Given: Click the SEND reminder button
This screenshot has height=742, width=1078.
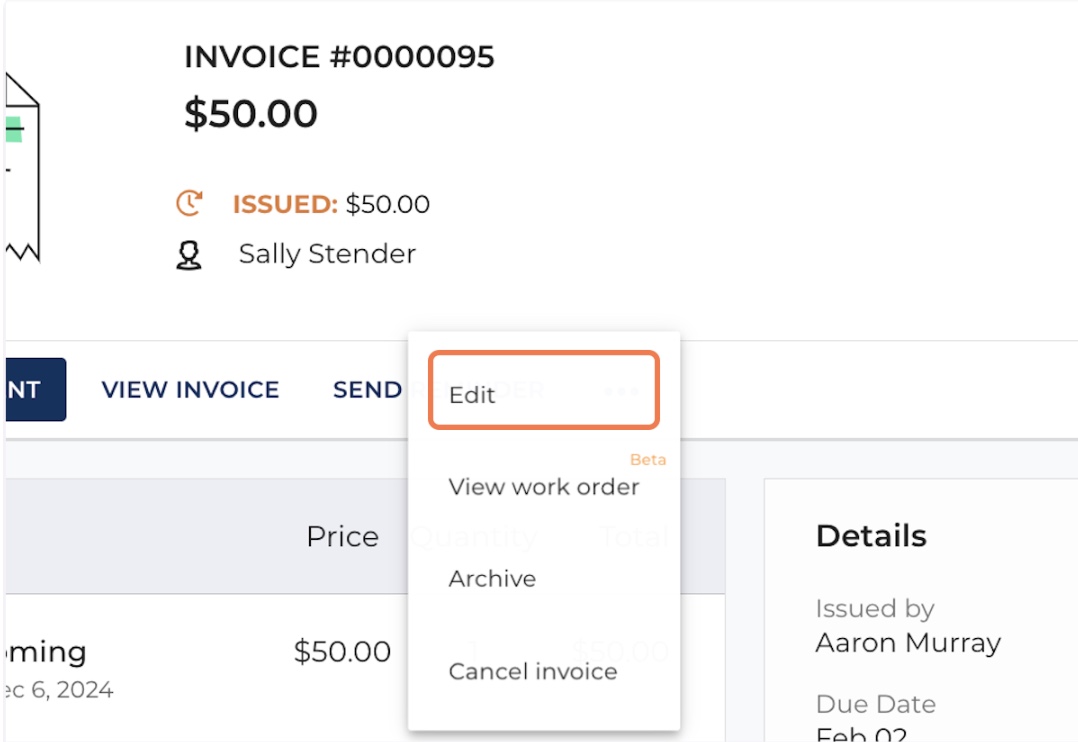Looking at the screenshot, I should (367, 390).
